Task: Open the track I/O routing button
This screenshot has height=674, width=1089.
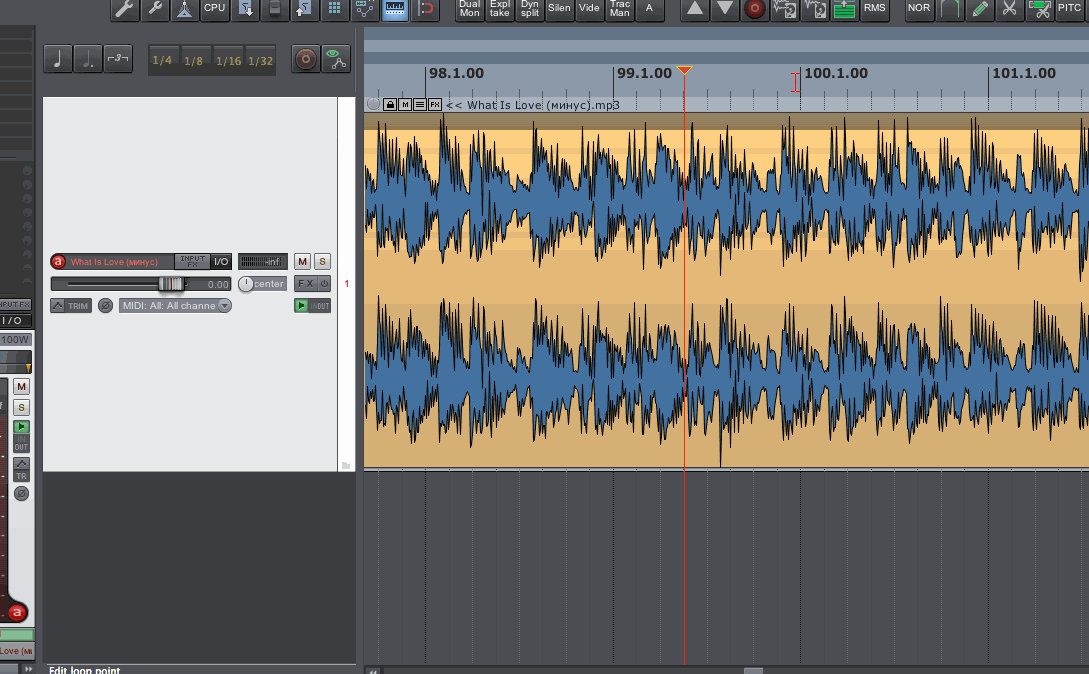Action: pos(221,261)
